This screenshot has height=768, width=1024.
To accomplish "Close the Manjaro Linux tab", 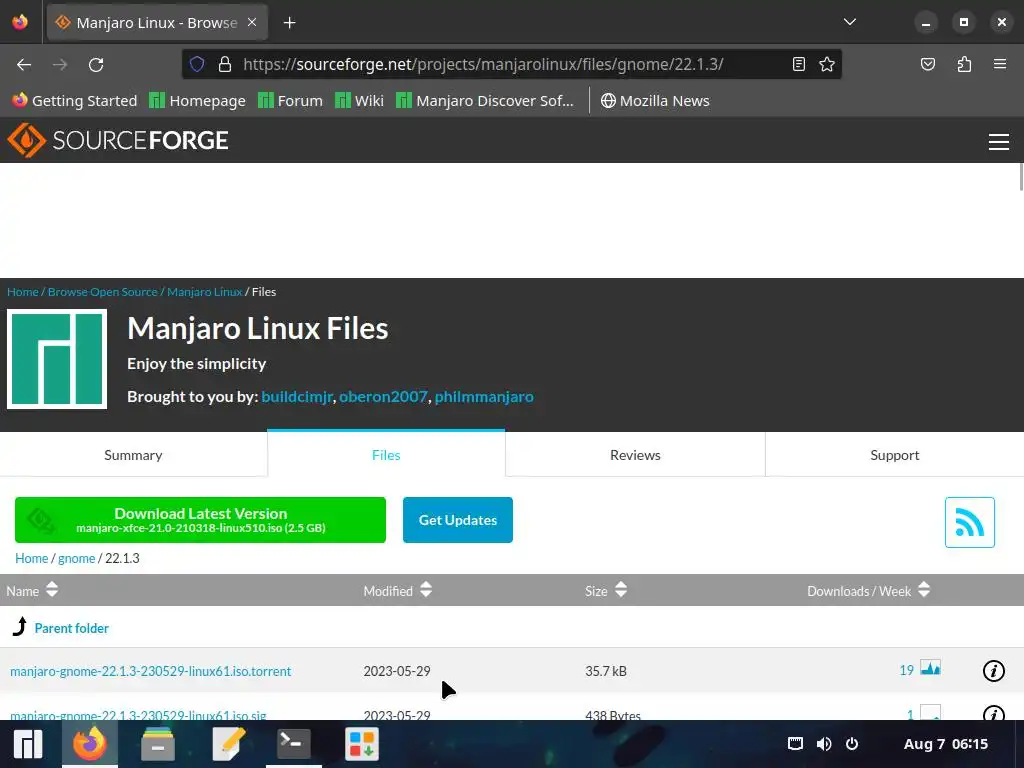I will coord(252,22).
